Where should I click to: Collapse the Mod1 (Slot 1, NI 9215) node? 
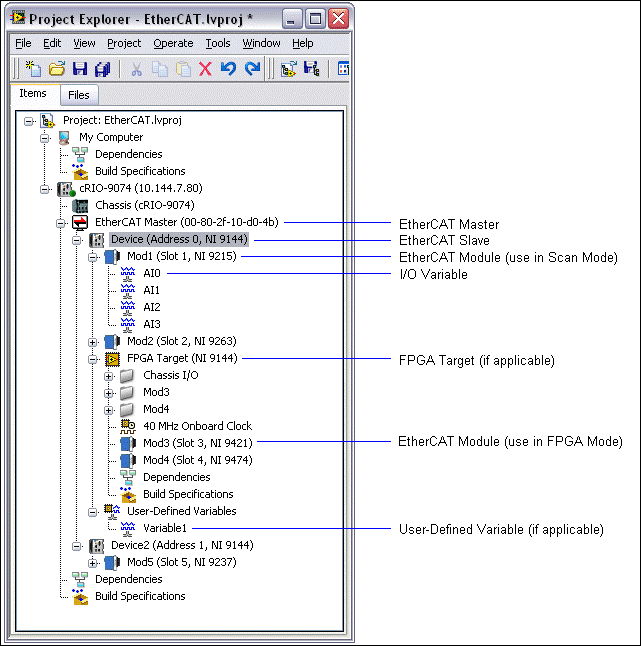[93, 257]
